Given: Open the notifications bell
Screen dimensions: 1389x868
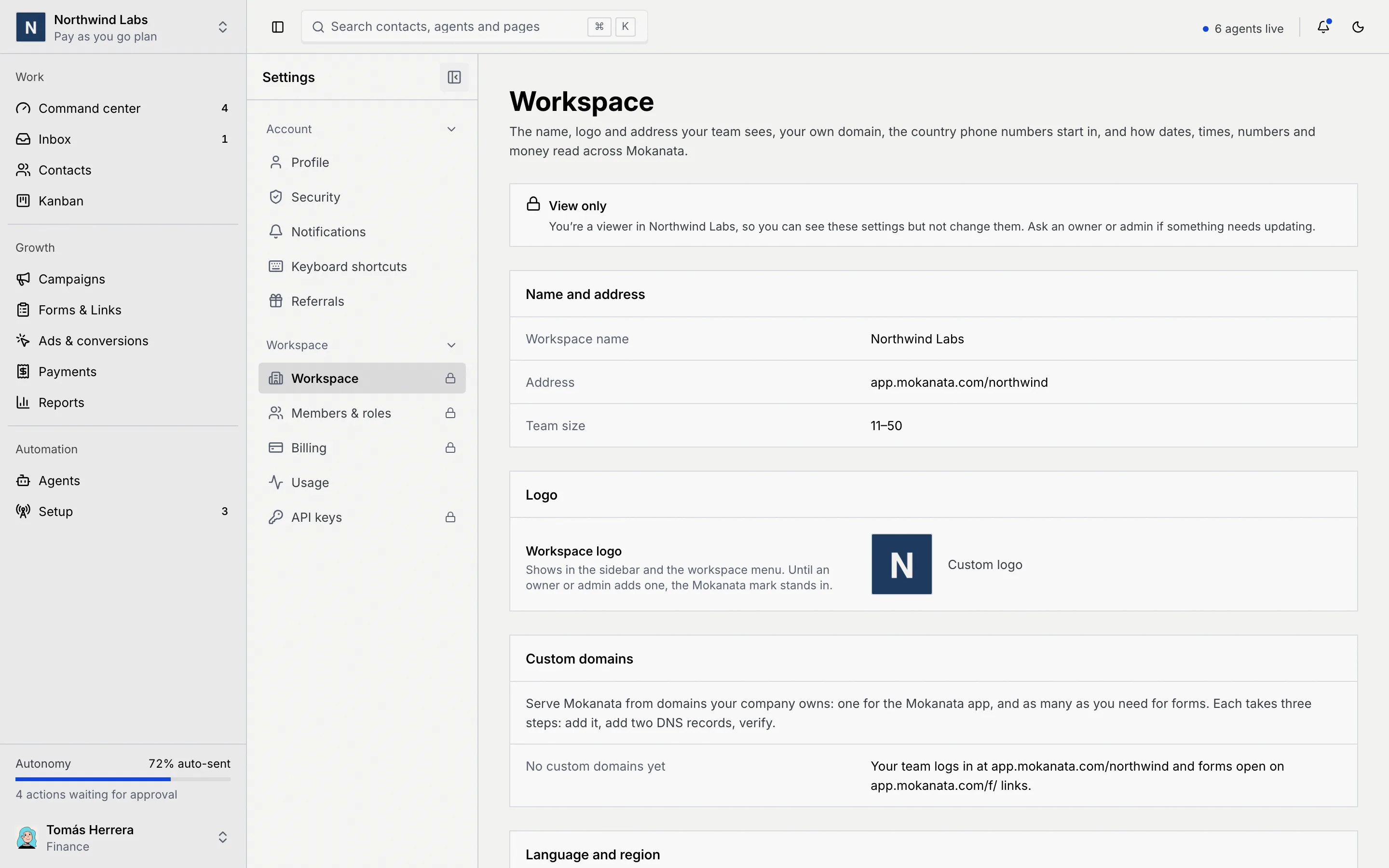Looking at the screenshot, I should 1323,27.
